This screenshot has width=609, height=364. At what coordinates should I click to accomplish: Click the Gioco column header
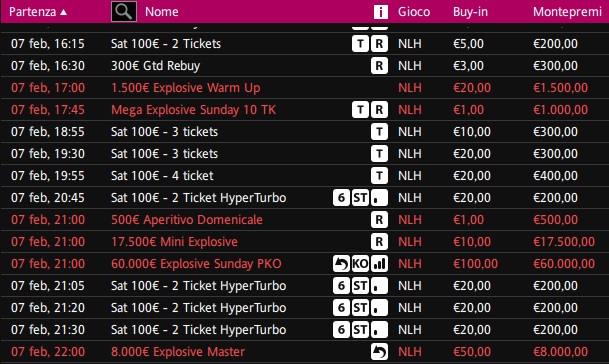point(414,12)
